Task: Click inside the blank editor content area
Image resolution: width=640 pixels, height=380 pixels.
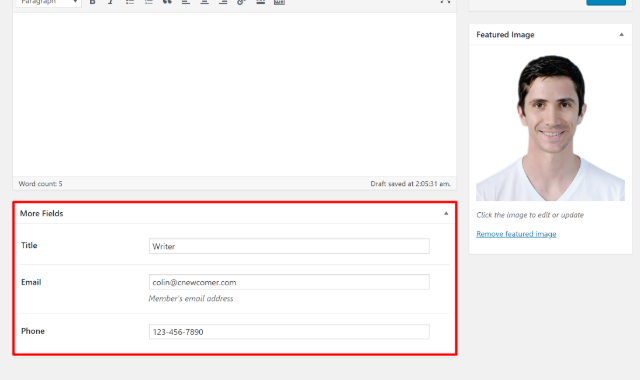Action: coord(235,95)
